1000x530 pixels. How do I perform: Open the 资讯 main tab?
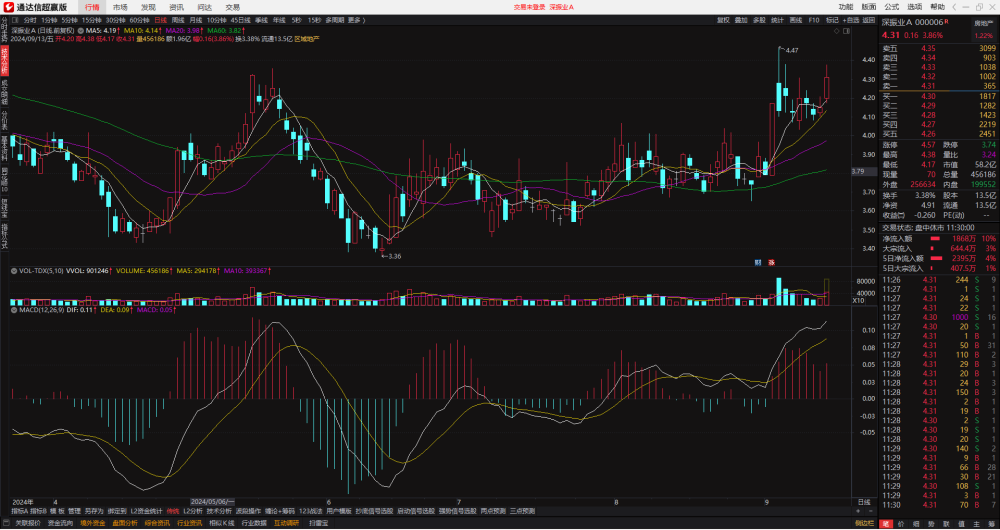pos(177,7)
